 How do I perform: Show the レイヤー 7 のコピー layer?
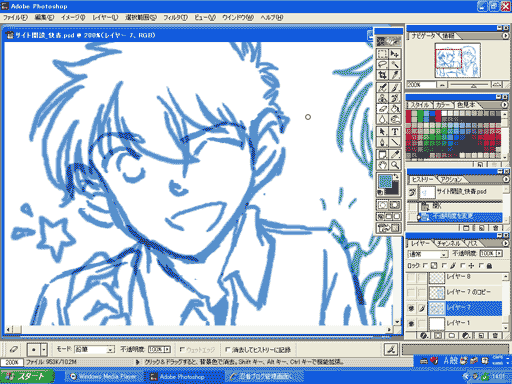click(411, 293)
